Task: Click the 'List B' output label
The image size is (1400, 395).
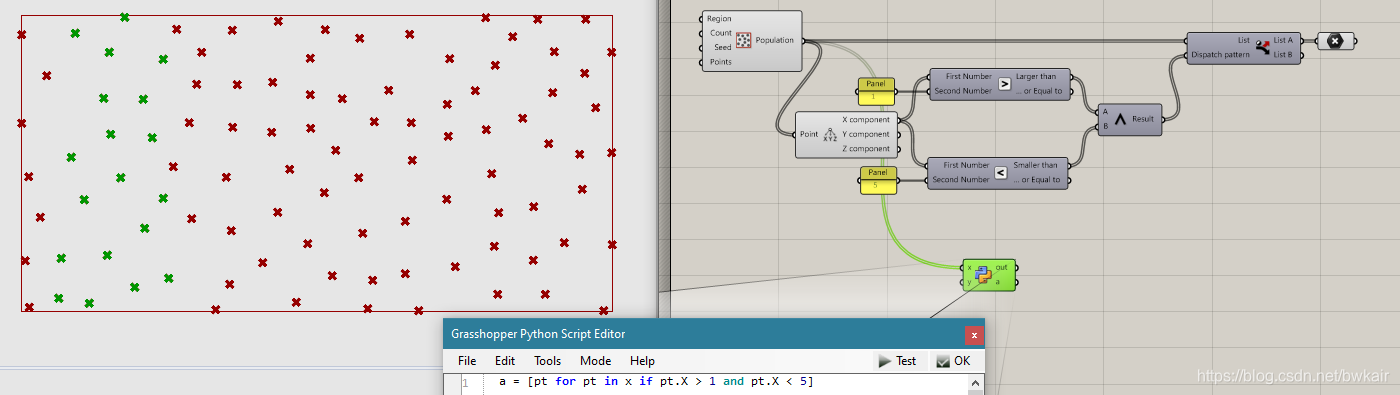Action: click(1284, 55)
